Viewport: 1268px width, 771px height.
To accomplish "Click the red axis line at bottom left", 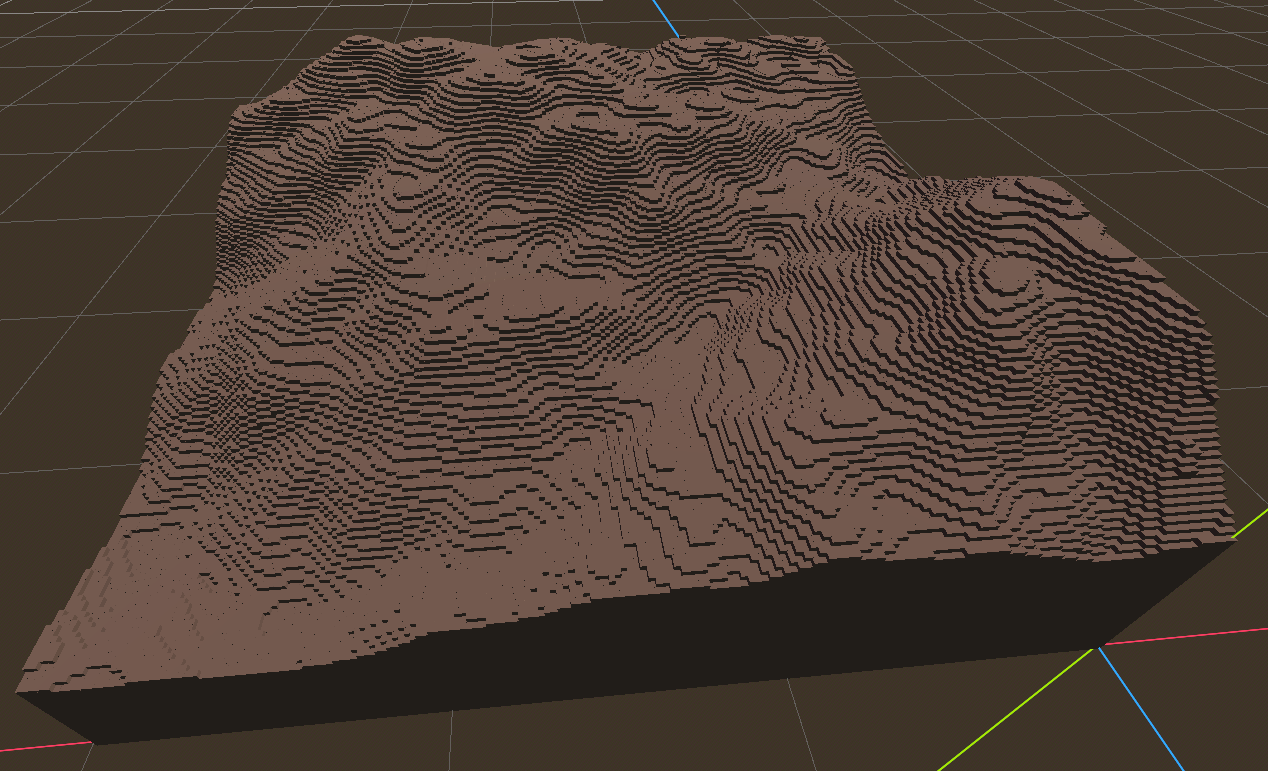I will coord(45,745).
